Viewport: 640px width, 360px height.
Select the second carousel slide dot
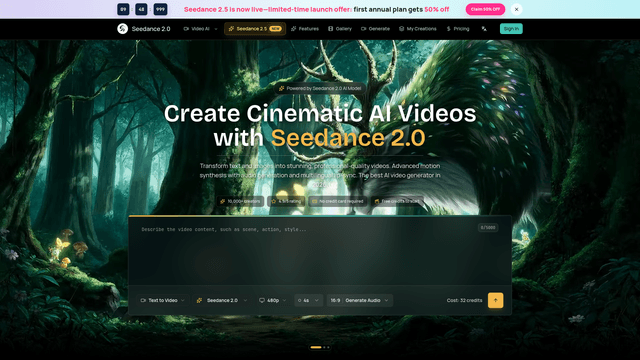[x=324, y=347]
